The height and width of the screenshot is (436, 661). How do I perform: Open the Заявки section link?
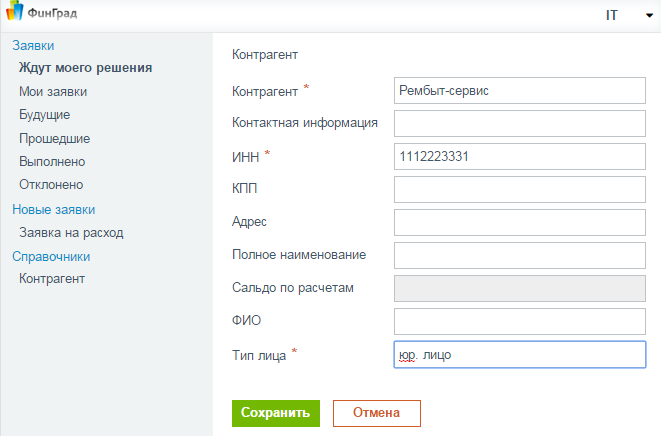(33, 46)
